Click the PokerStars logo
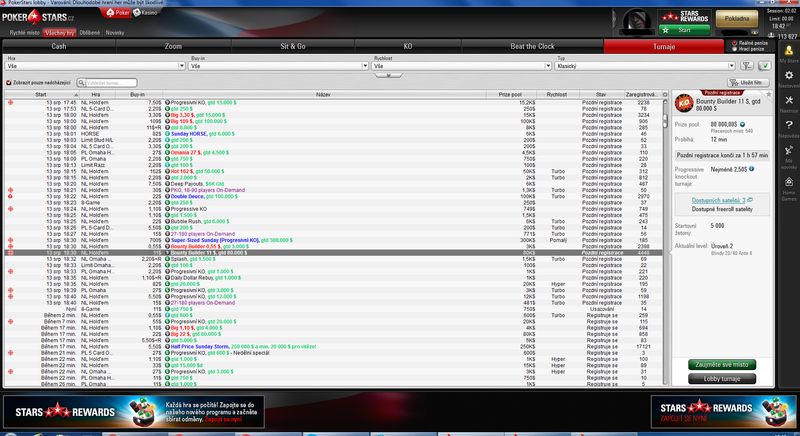 coord(38,17)
